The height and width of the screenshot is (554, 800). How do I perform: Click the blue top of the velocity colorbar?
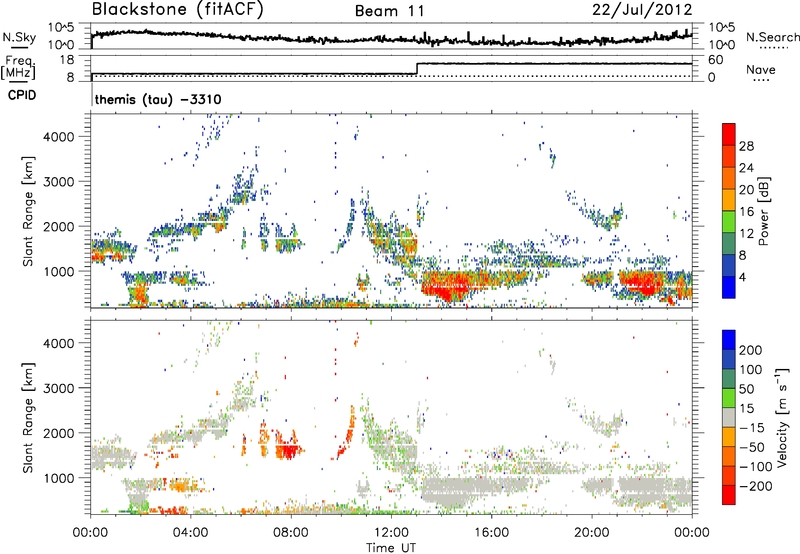(x=729, y=340)
